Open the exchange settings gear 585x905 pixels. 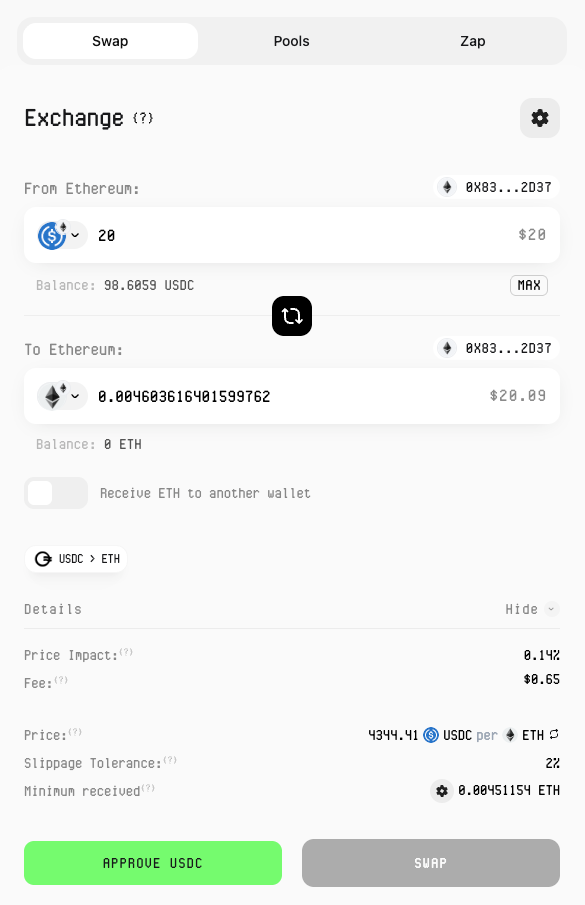pos(539,118)
